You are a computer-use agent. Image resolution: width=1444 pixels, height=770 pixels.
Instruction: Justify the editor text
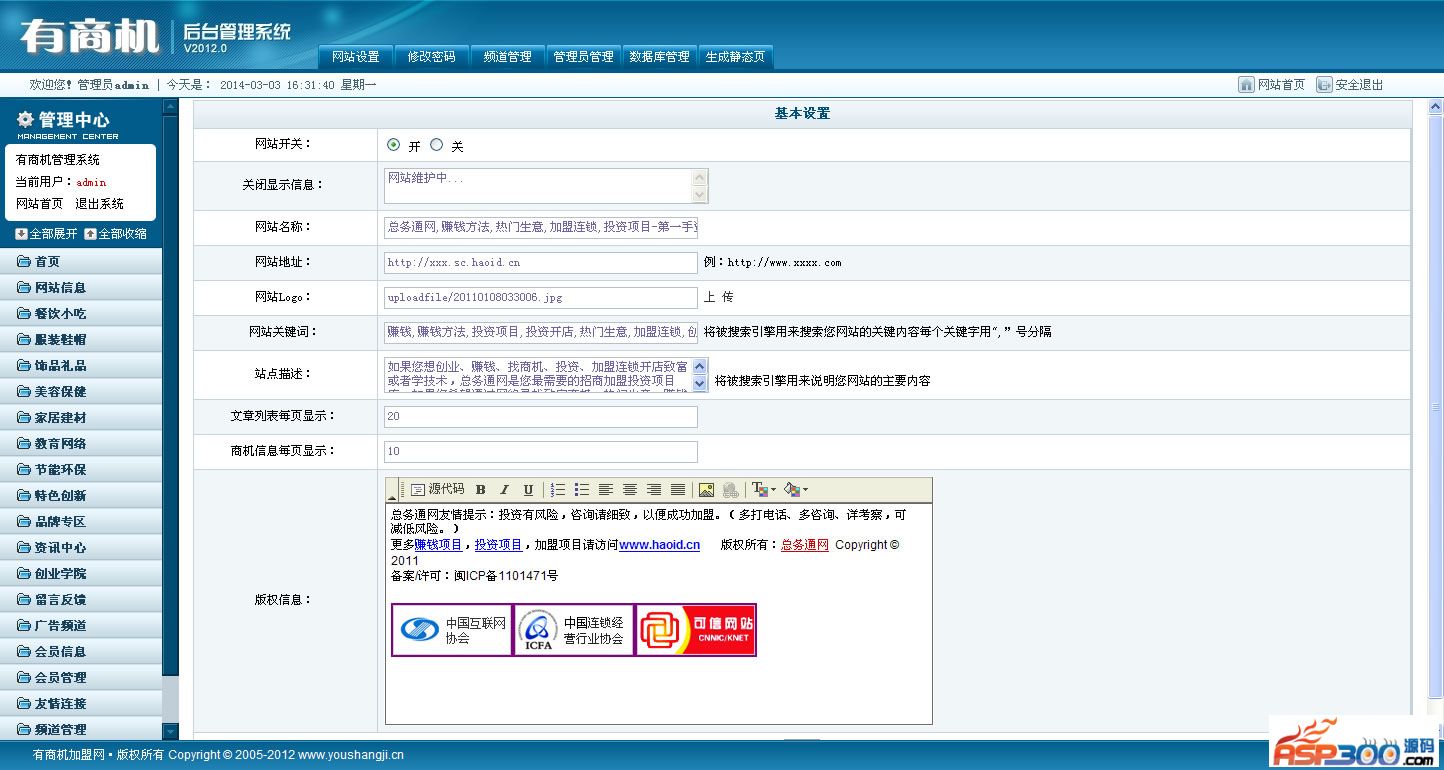pos(678,490)
